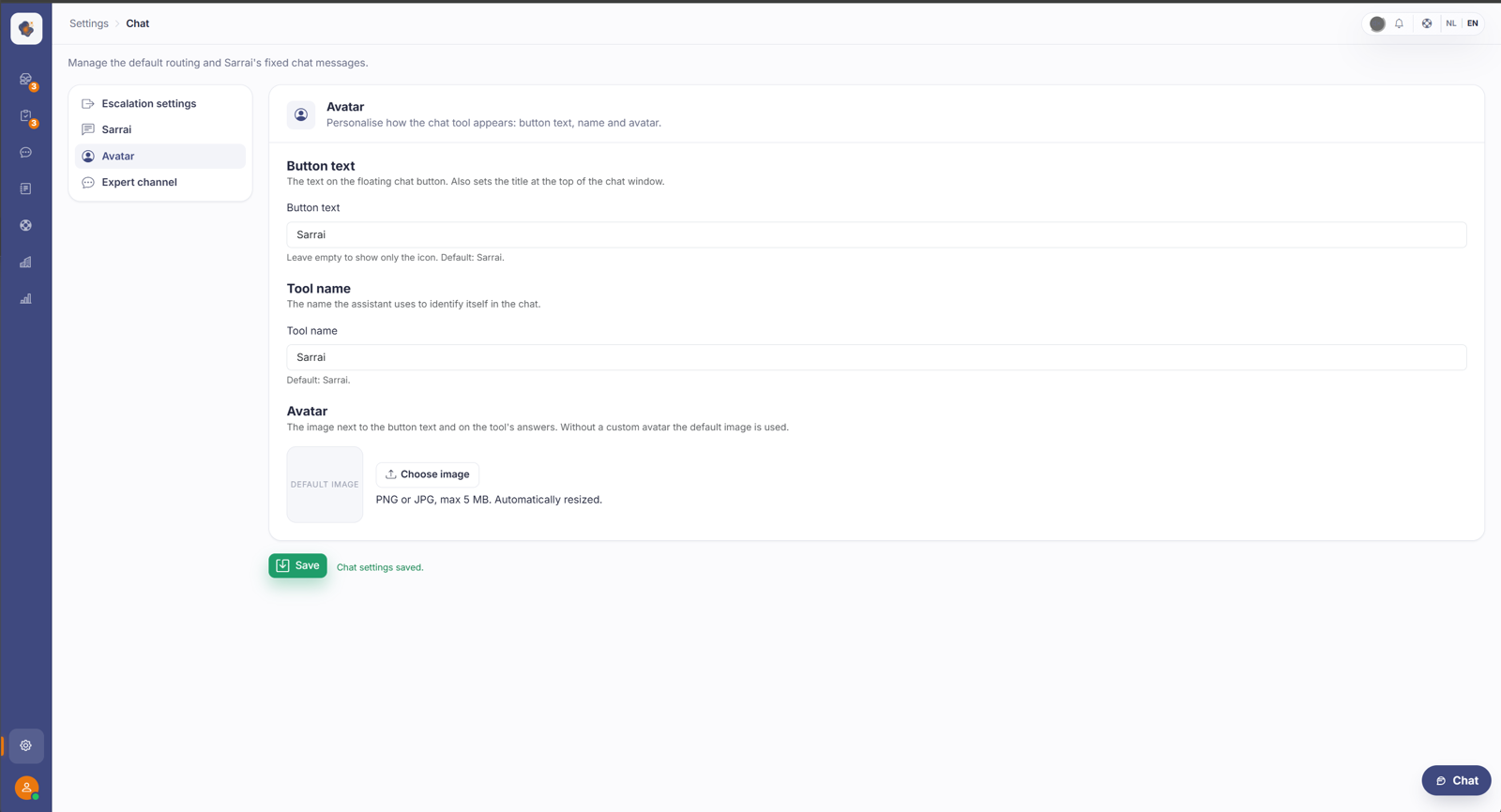Open the Sarrai section in the left menu
This screenshot has width=1501, height=812.
(160, 129)
